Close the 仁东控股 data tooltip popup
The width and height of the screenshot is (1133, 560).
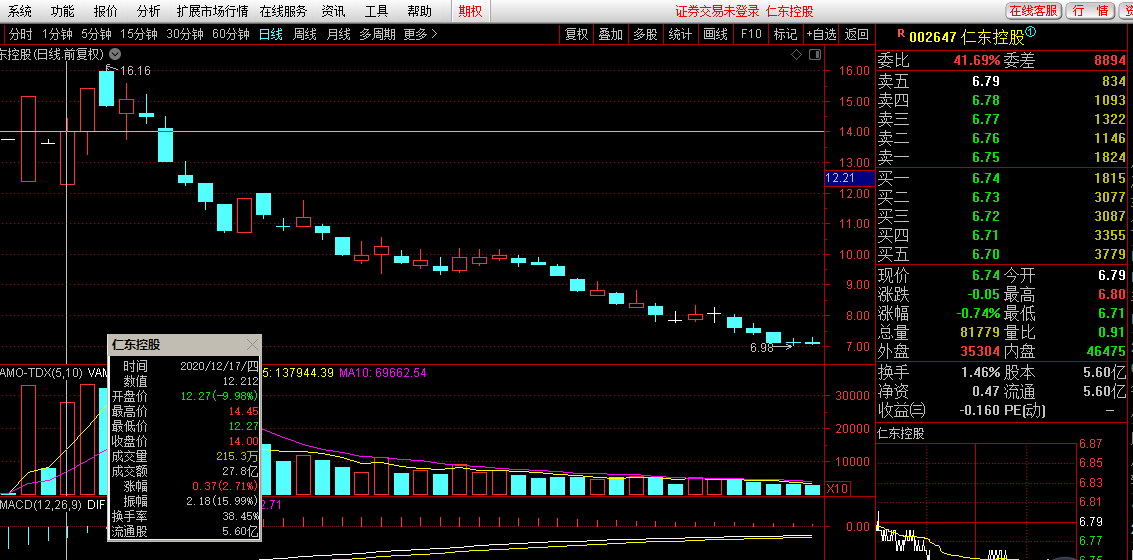[252, 345]
